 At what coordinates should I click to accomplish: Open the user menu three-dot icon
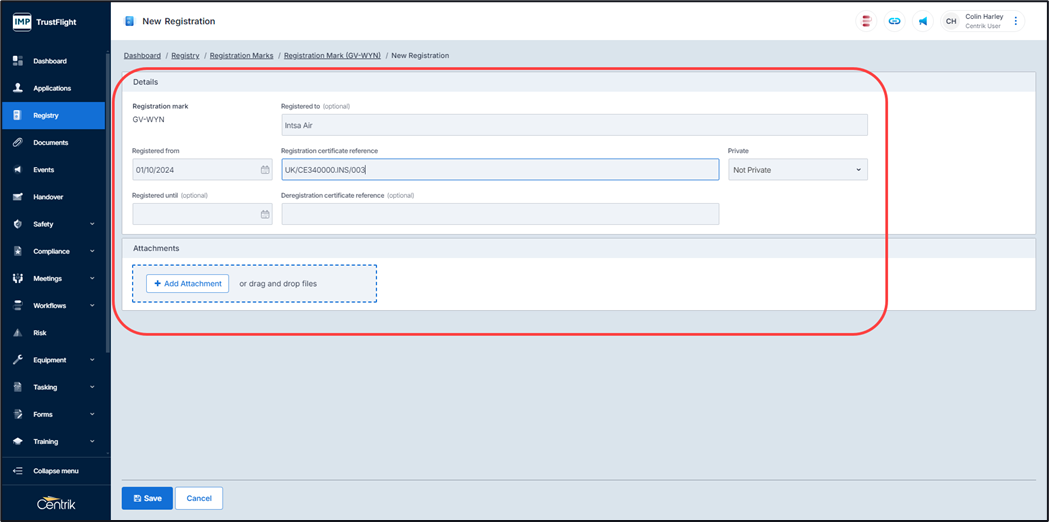[1016, 21]
